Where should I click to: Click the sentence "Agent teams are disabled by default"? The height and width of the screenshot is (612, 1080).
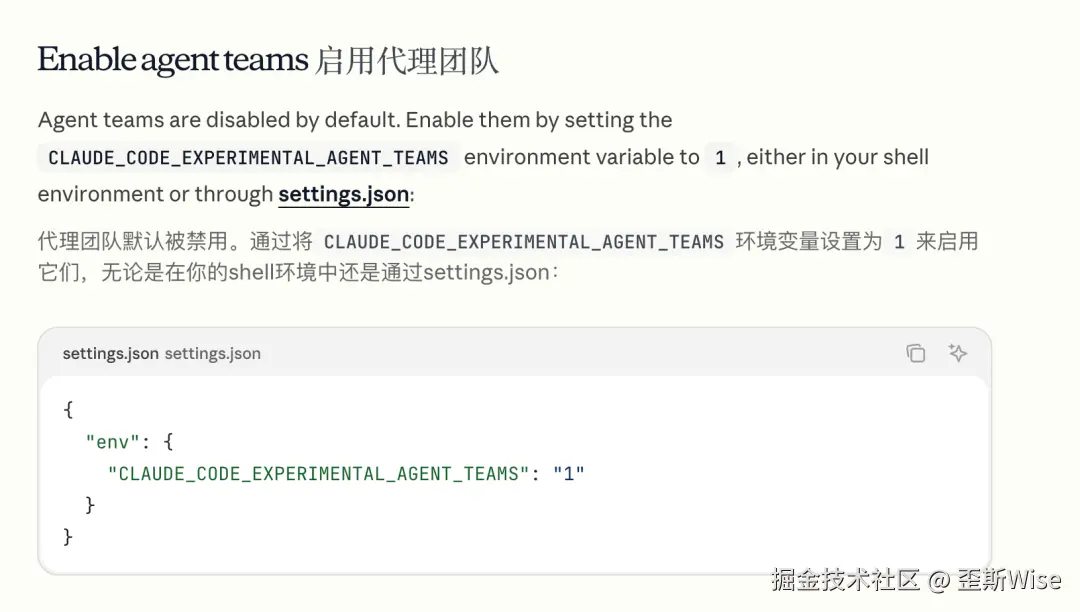tap(219, 120)
